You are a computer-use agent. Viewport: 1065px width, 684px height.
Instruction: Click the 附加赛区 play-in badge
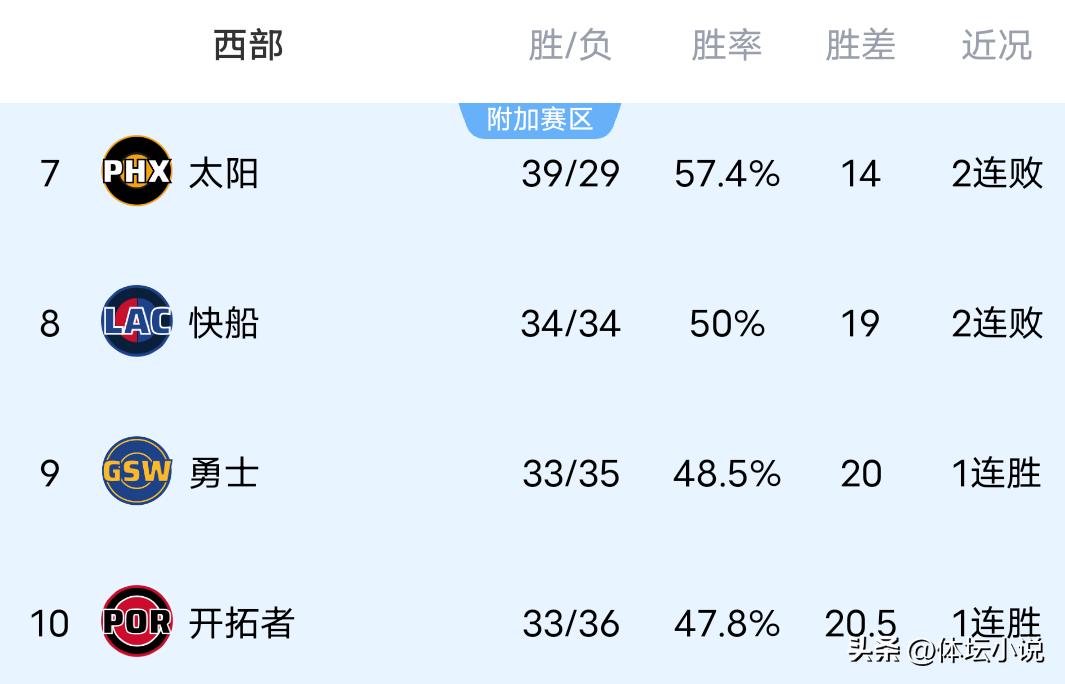pos(540,119)
